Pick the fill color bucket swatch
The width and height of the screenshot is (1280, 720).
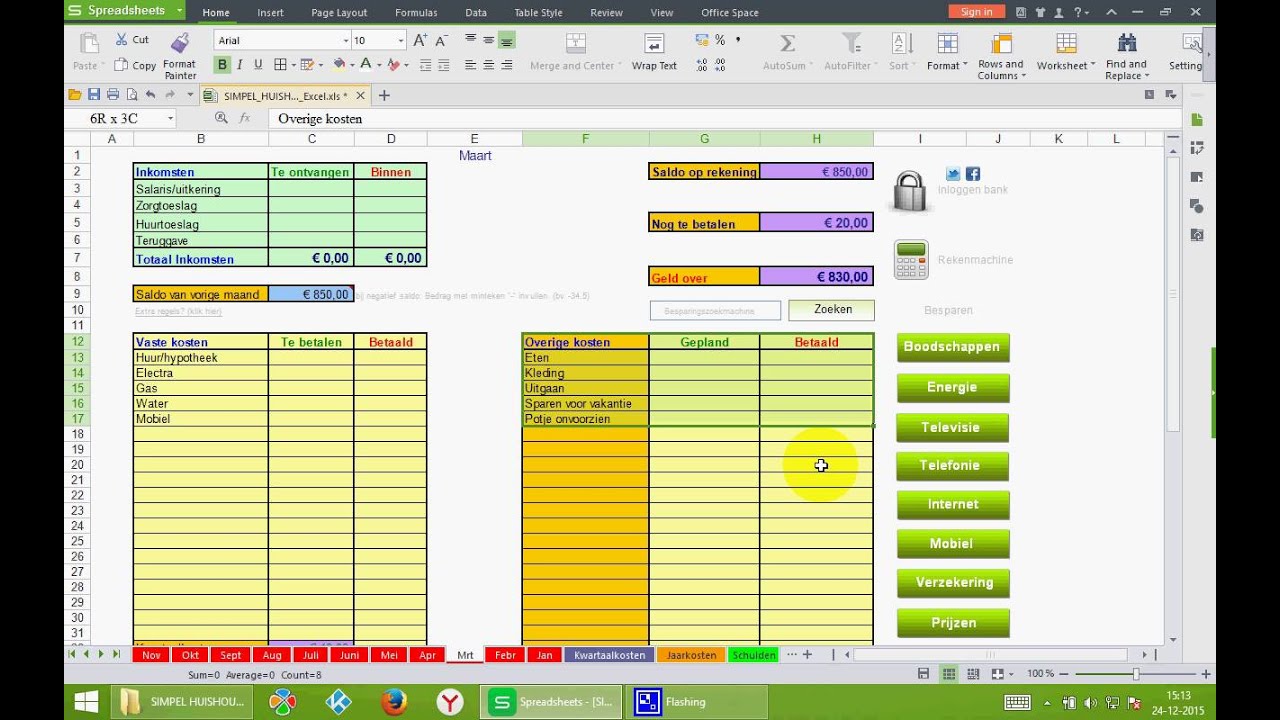point(339,65)
